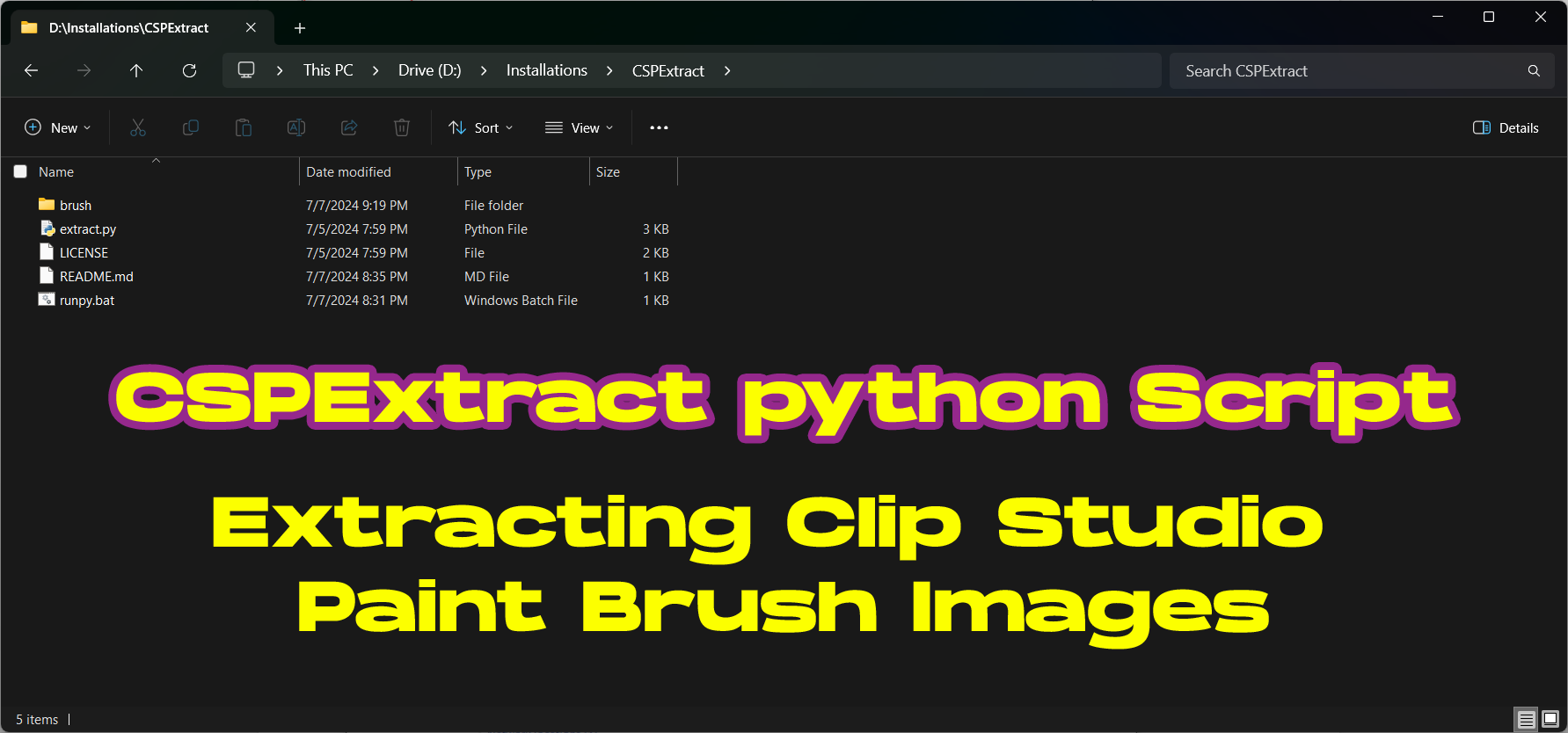The width and height of the screenshot is (1568, 733).
Task: Open the New dropdown menu
Action: point(57,127)
